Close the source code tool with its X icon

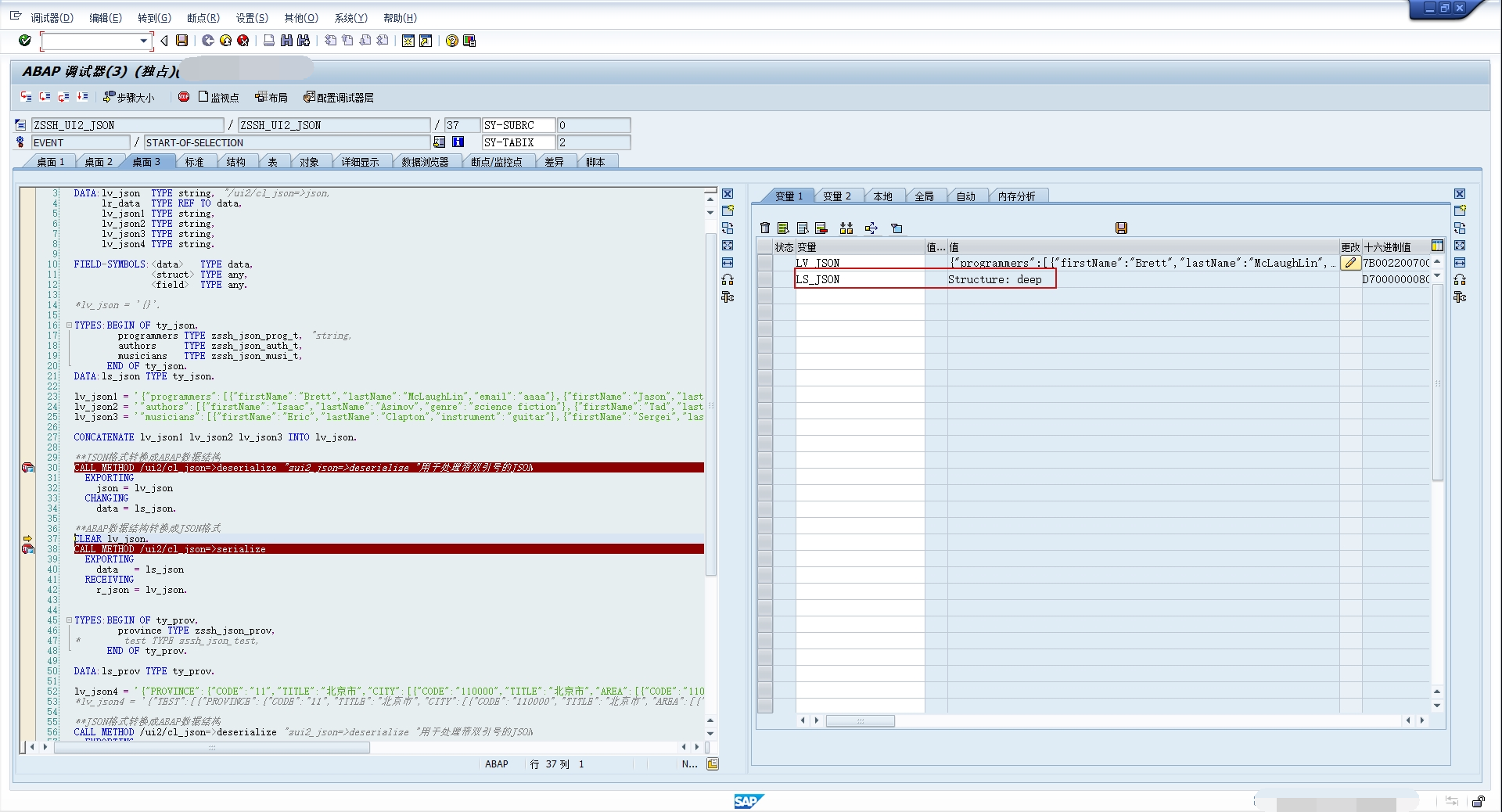point(728,194)
